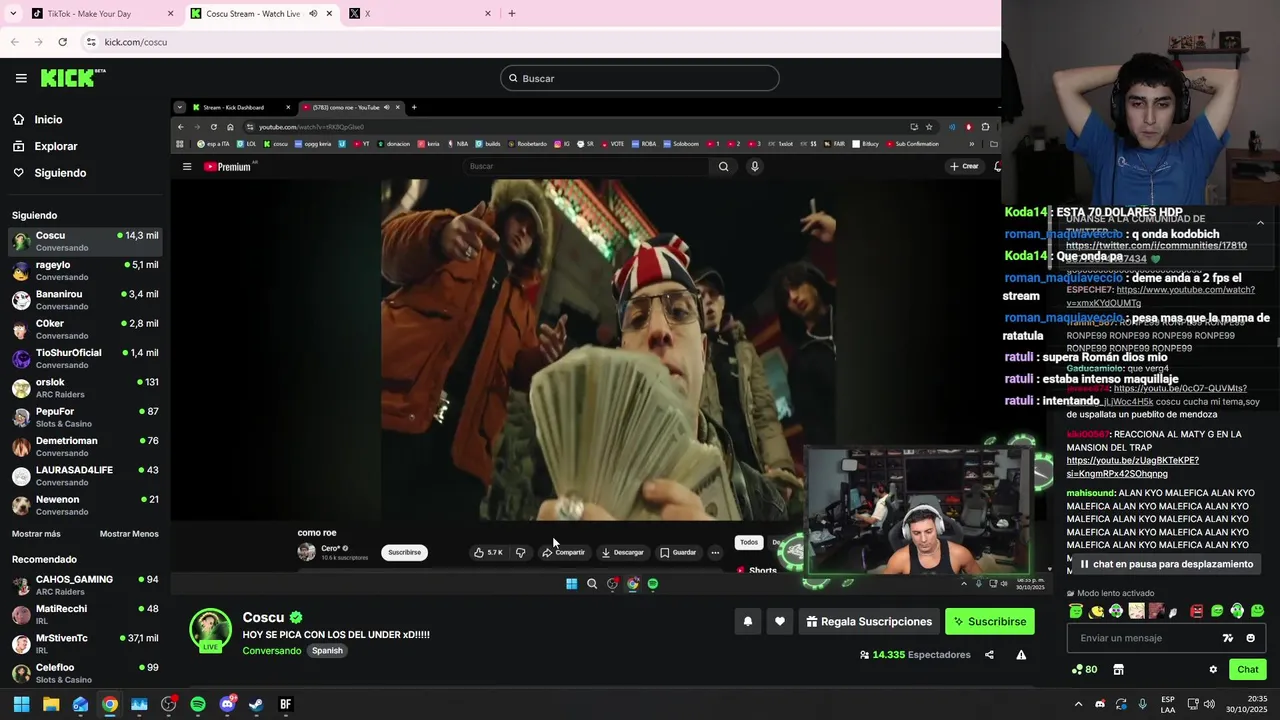This screenshot has width=1280, height=720.
Task: Toggle stream notifications bell
Action: click(x=747, y=622)
